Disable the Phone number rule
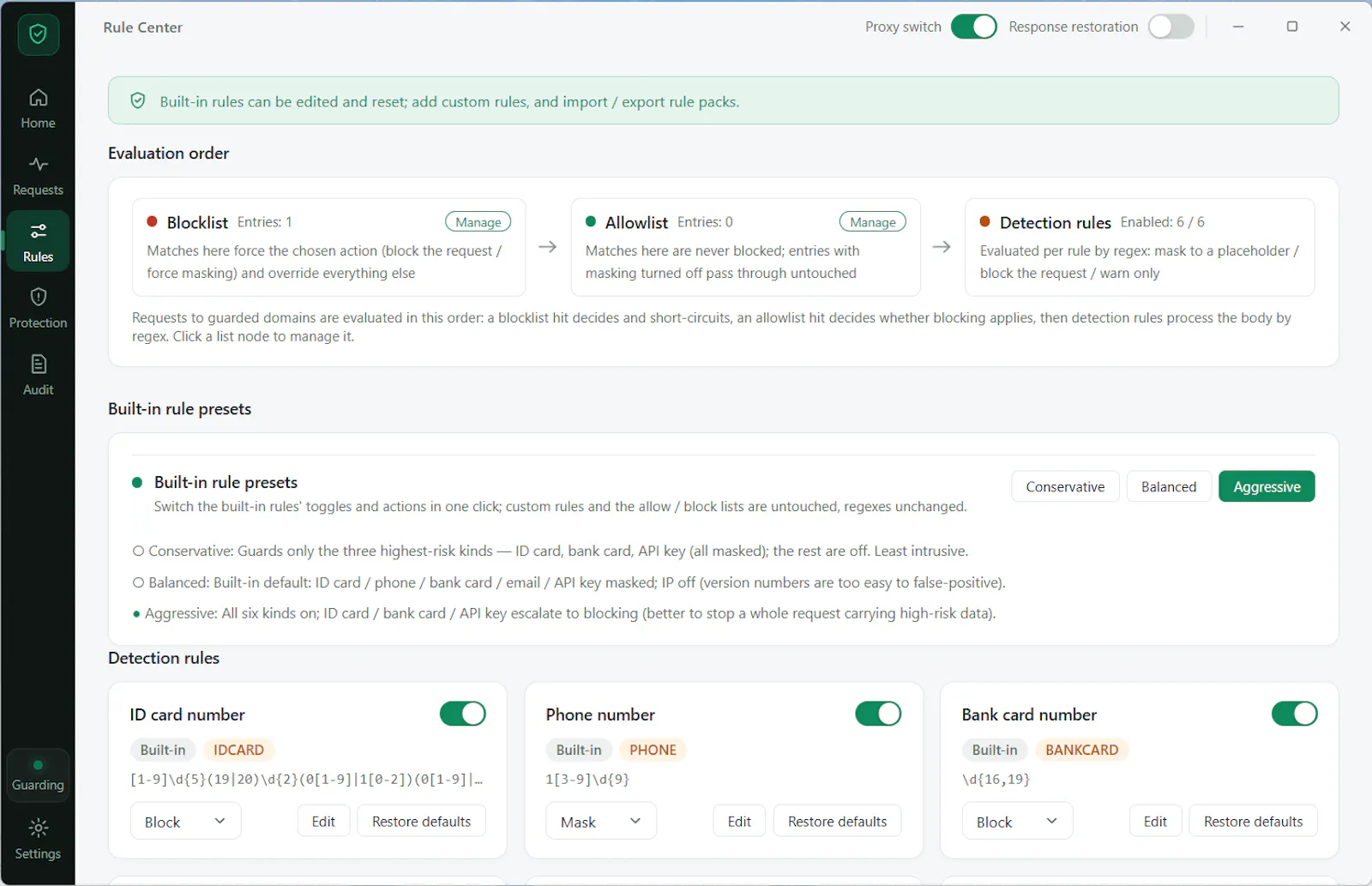Screen dimensions: 1372x886 (878, 714)
